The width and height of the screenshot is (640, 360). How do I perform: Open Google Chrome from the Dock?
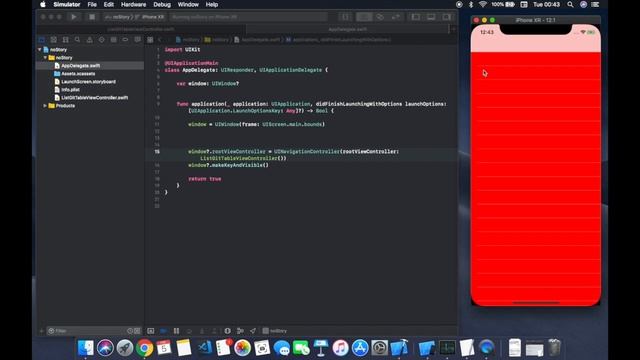pyautogui.click(x=144, y=348)
